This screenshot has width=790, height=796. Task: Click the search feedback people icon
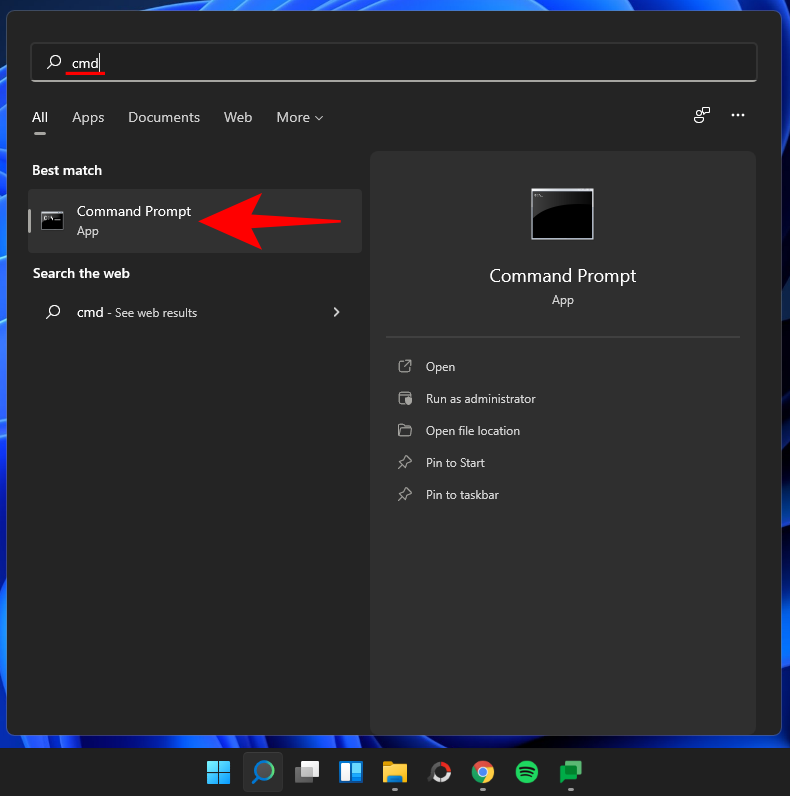pyautogui.click(x=702, y=116)
